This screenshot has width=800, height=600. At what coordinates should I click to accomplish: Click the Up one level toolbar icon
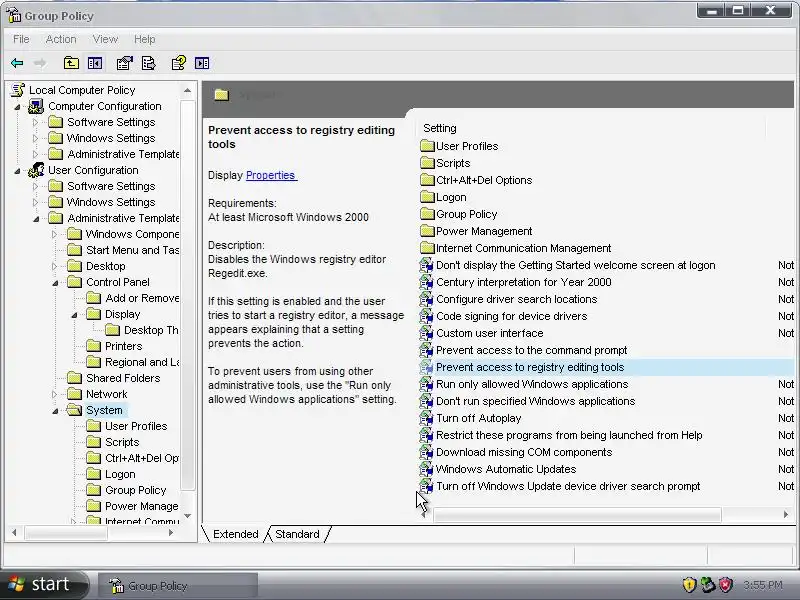(x=71, y=63)
